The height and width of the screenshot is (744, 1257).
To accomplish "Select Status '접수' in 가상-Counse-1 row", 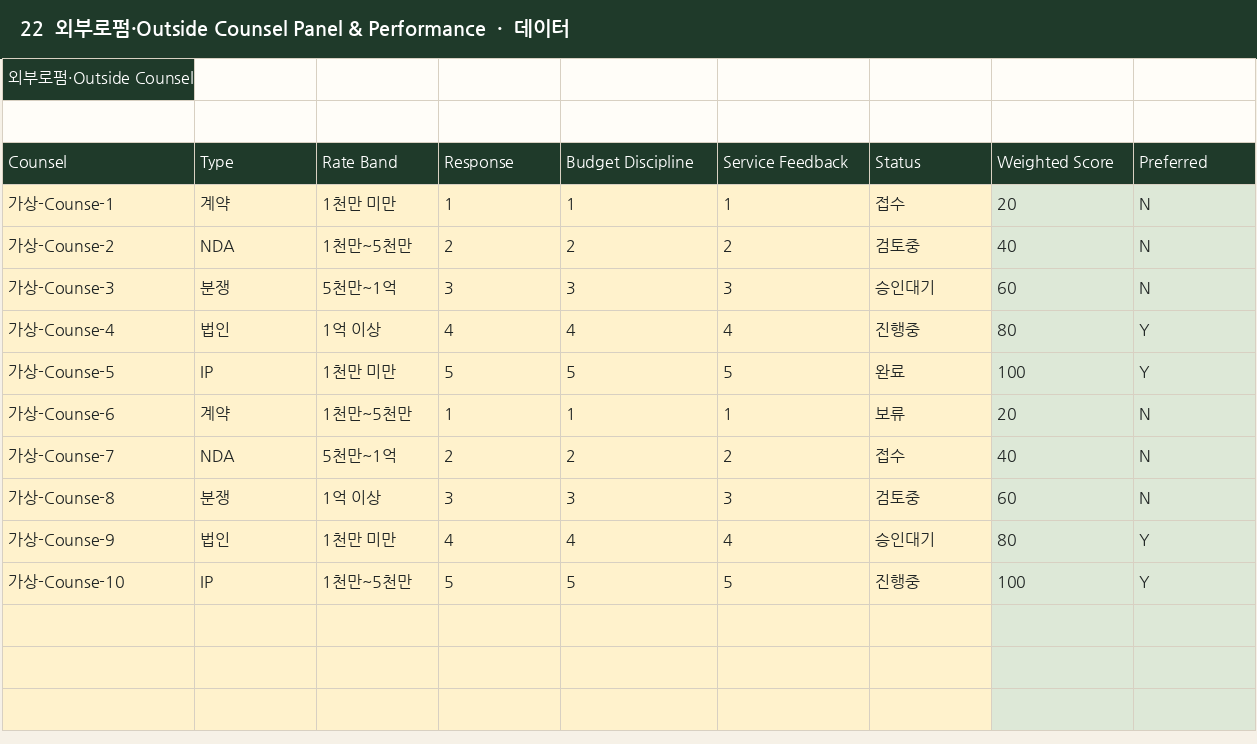I will (930, 205).
